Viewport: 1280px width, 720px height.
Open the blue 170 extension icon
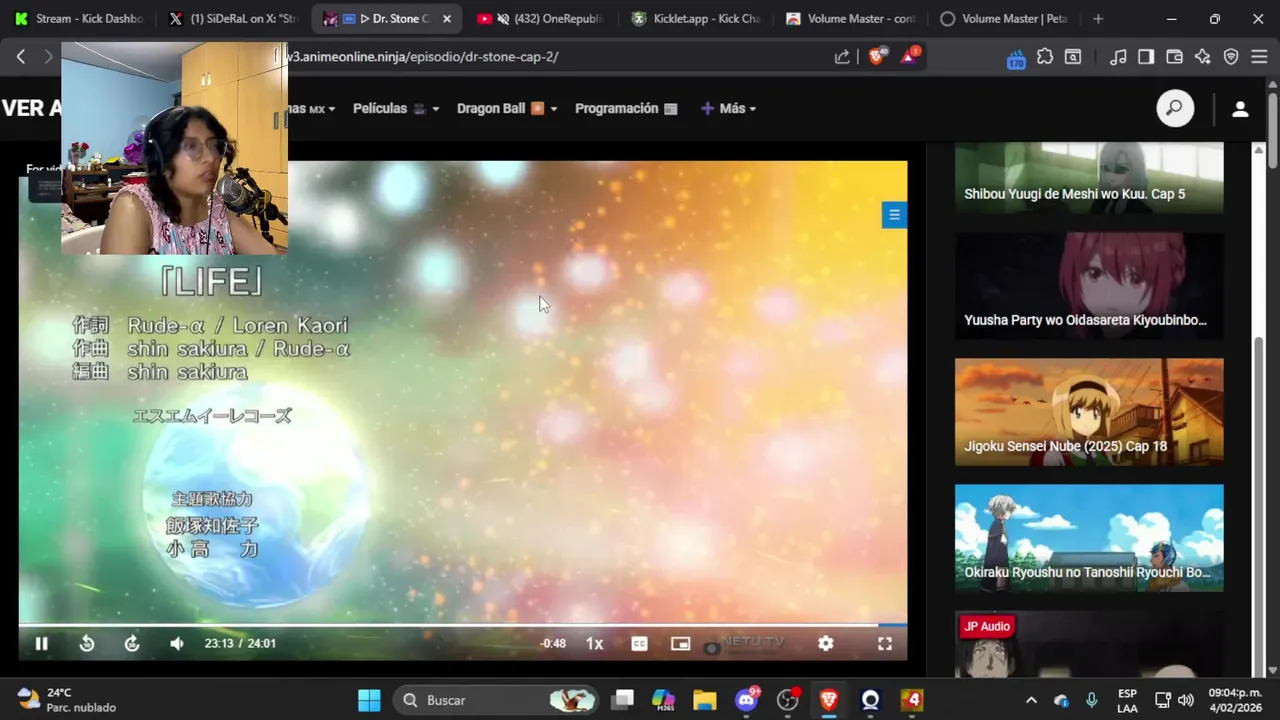(1016, 58)
